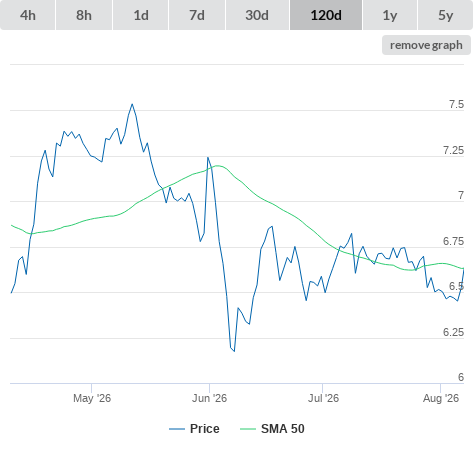This screenshot has height=455, width=474.
Task: Click the blue Price legend line marker
Action: [x=177, y=429]
